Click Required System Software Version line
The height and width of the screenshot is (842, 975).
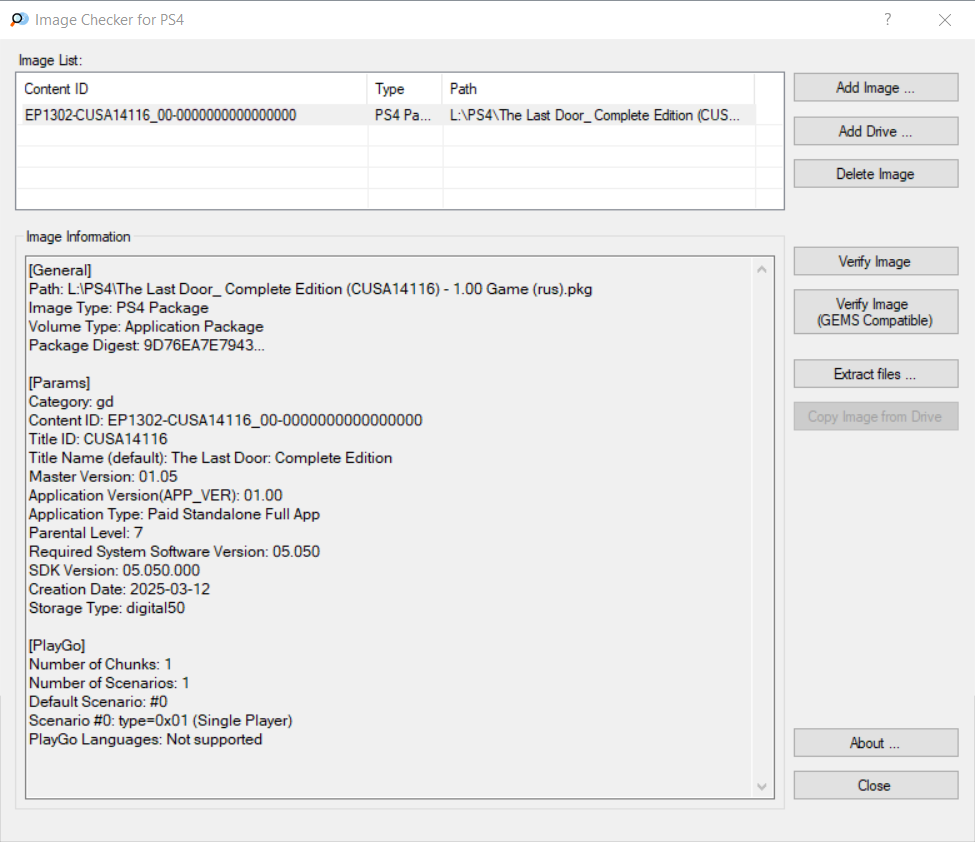pyautogui.click(x=174, y=552)
